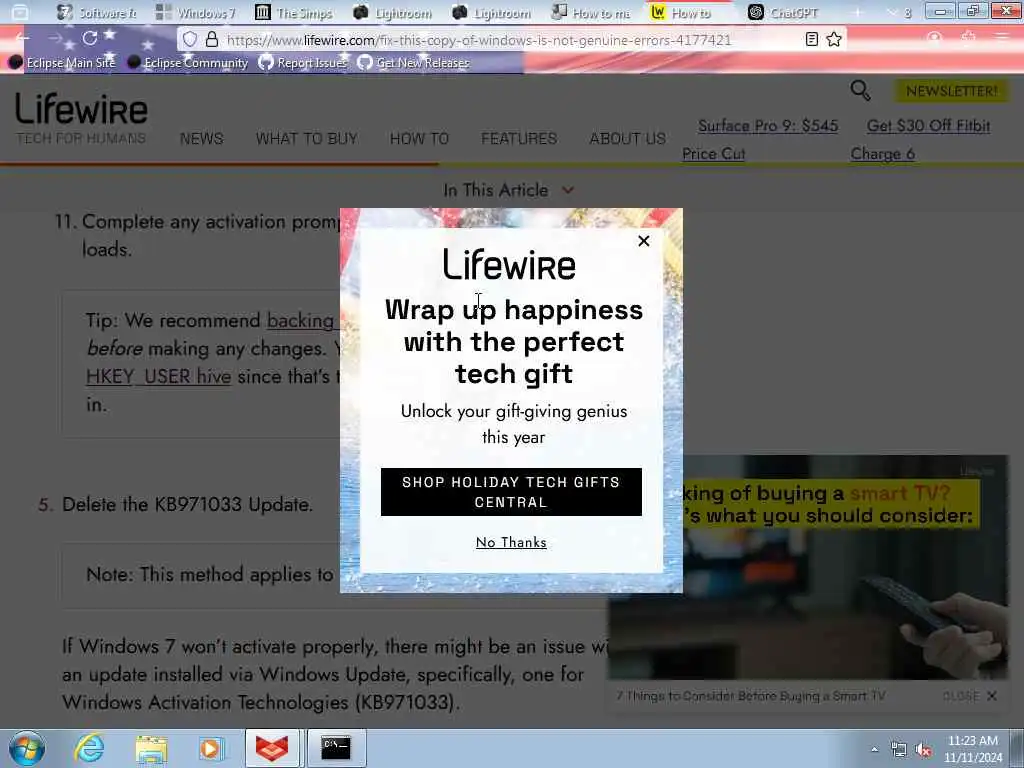Click the Lifewire logo in the header
Viewport: 1024px width, 768px height.
click(81, 108)
